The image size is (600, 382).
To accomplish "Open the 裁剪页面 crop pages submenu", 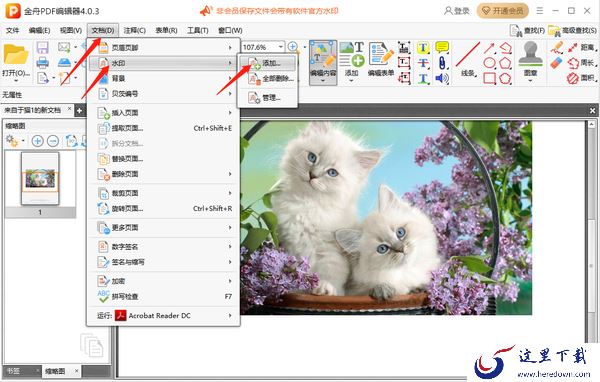I will pos(164,193).
